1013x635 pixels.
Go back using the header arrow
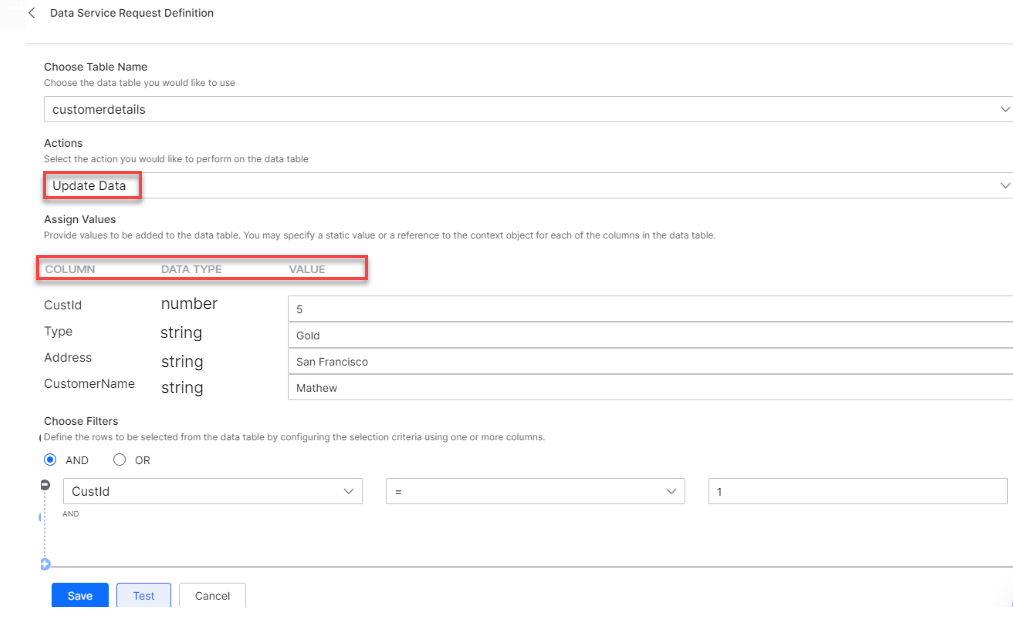(x=32, y=13)
